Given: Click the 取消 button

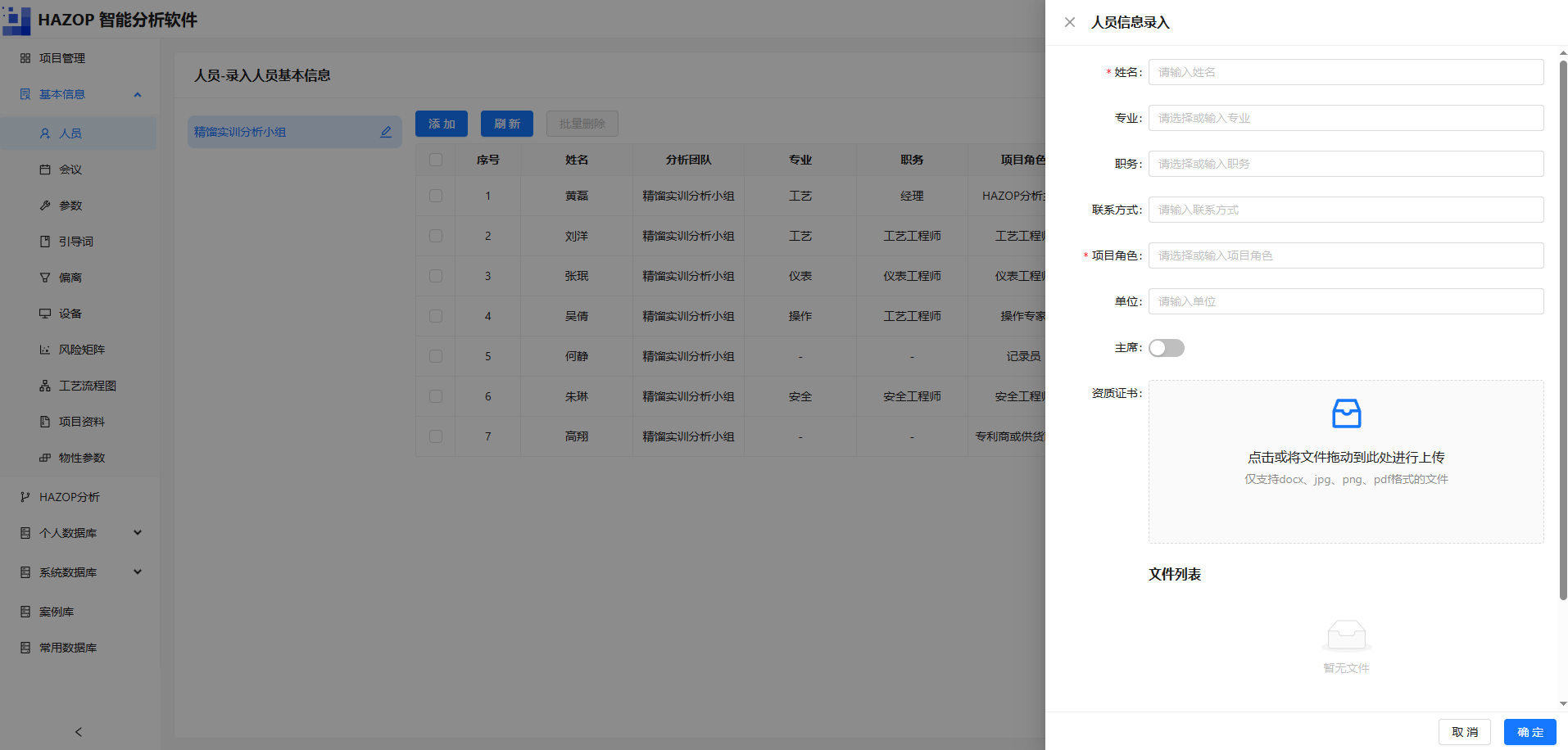Looking at the screenshot, I should tap(1465, 732).
